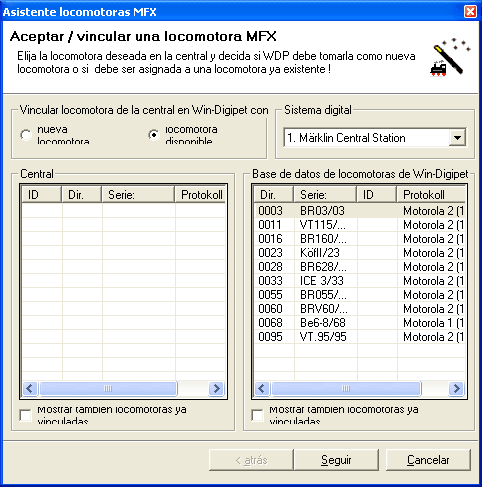Screen dimensions: 482x487
Task: Click the Seguir button
Action: click(x=336, y=460)
